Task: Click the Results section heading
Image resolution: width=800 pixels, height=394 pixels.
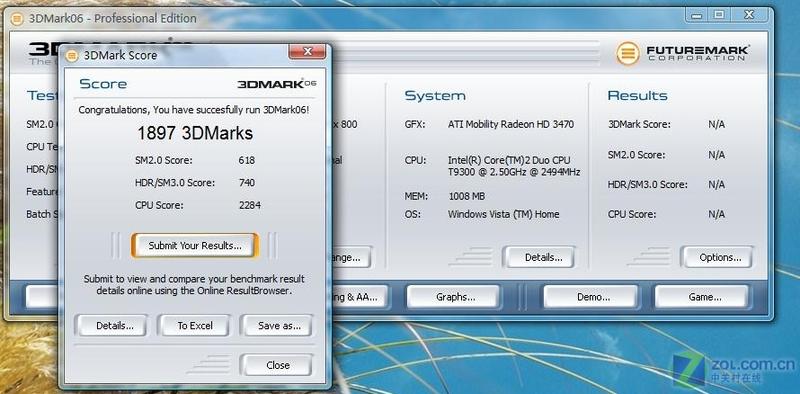Action: (637, 95)
